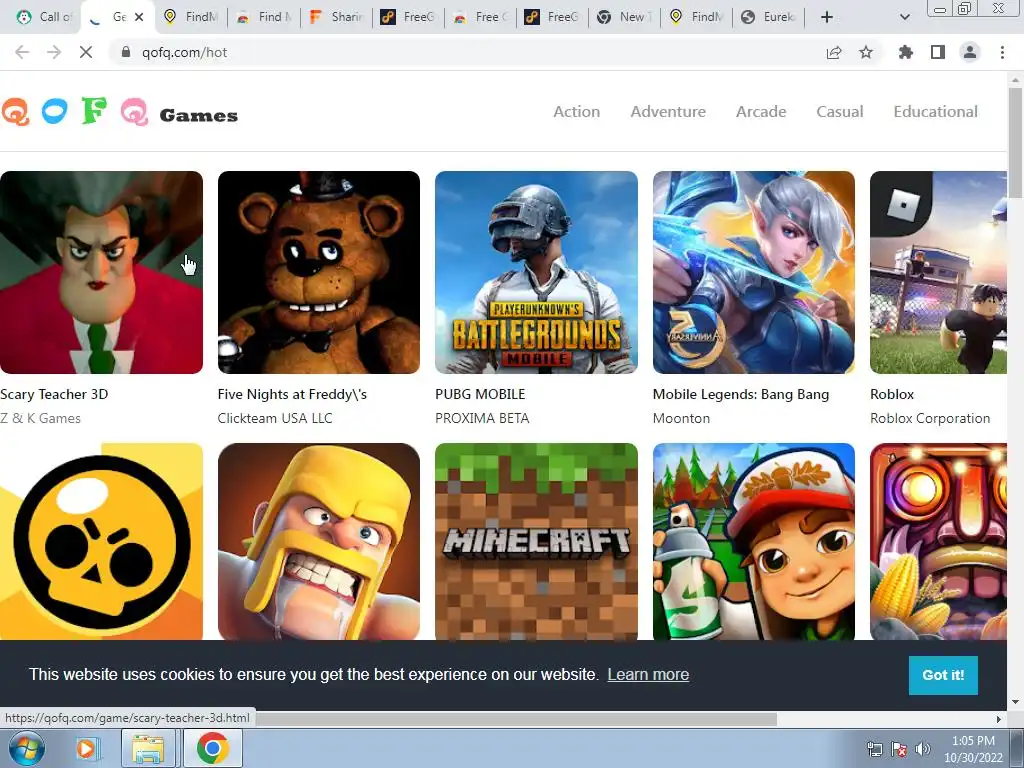Viewport: 1024px width, 768px height.
Task: Open the volume speaker tray icon
Action: click(x=922, y=749)
